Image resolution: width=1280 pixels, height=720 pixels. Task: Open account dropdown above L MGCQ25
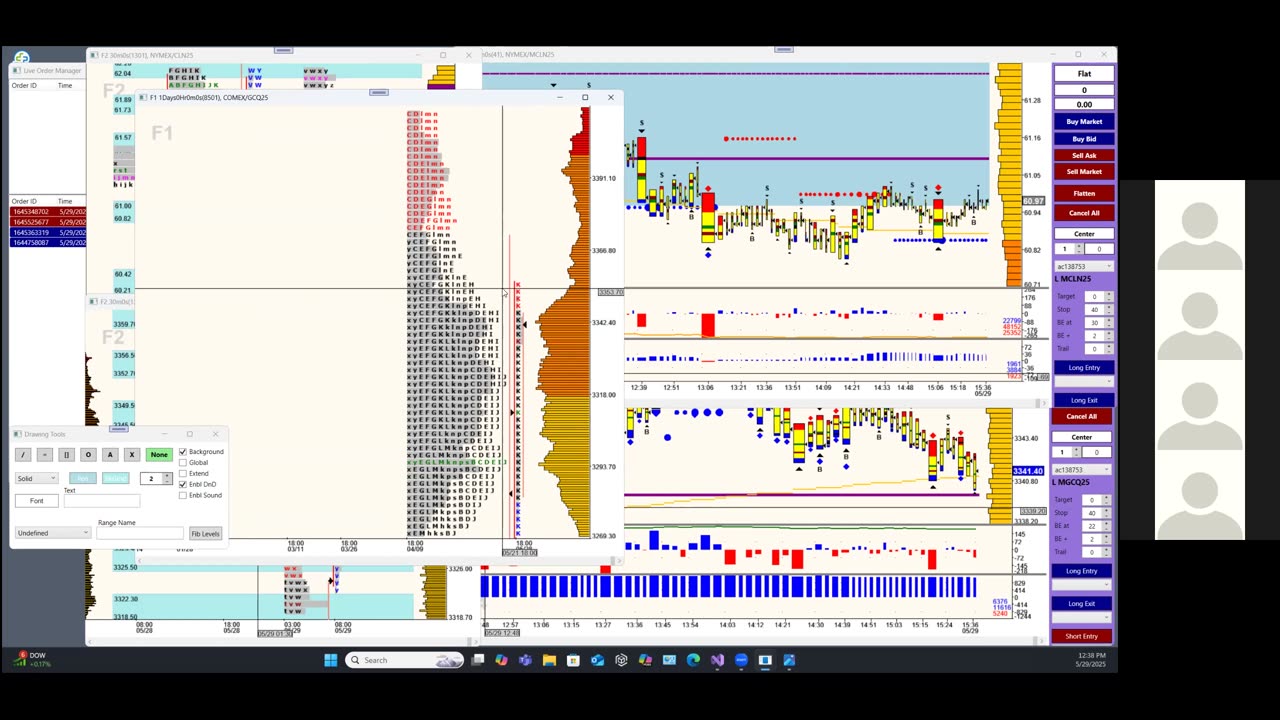[1081, 470]
